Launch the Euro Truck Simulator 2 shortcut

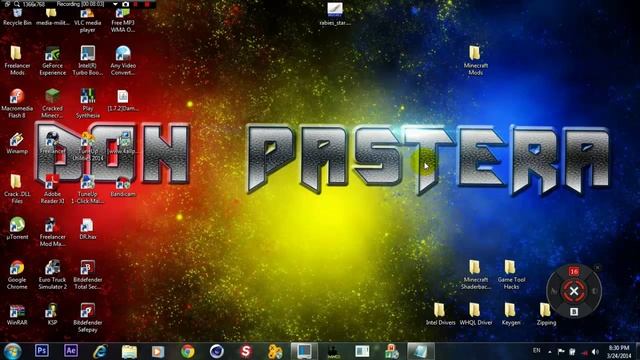(52, 275)
